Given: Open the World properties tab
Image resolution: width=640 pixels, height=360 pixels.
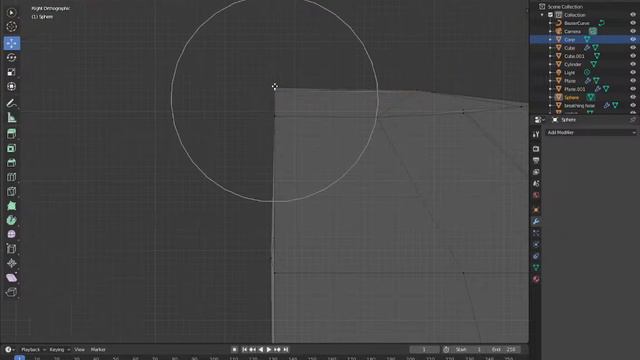Looking at the screenshot, I should coord(536,195).
